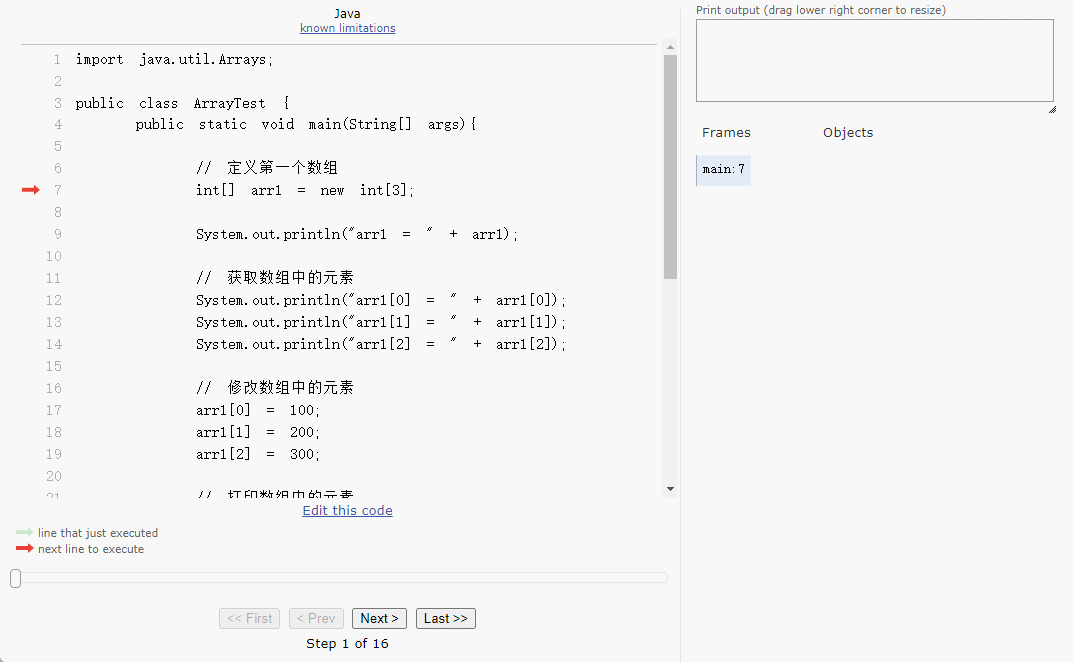Open the known limitations link
1073x662 pixels.
(347, 28)
